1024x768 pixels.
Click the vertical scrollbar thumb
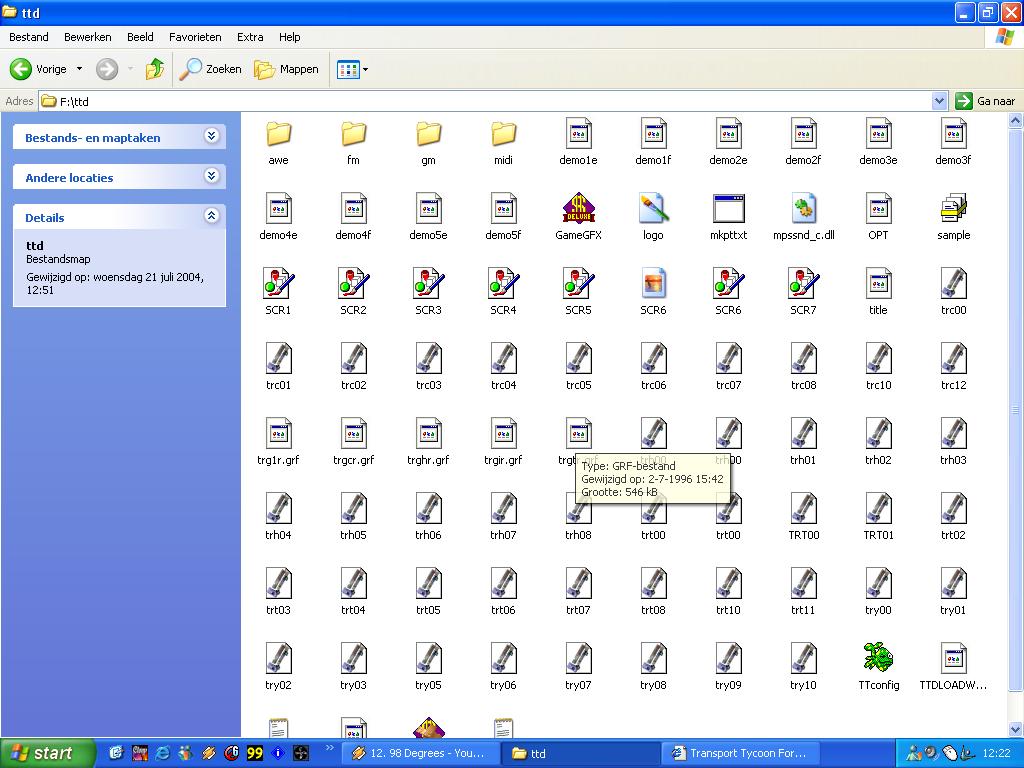coord(1016,409)
